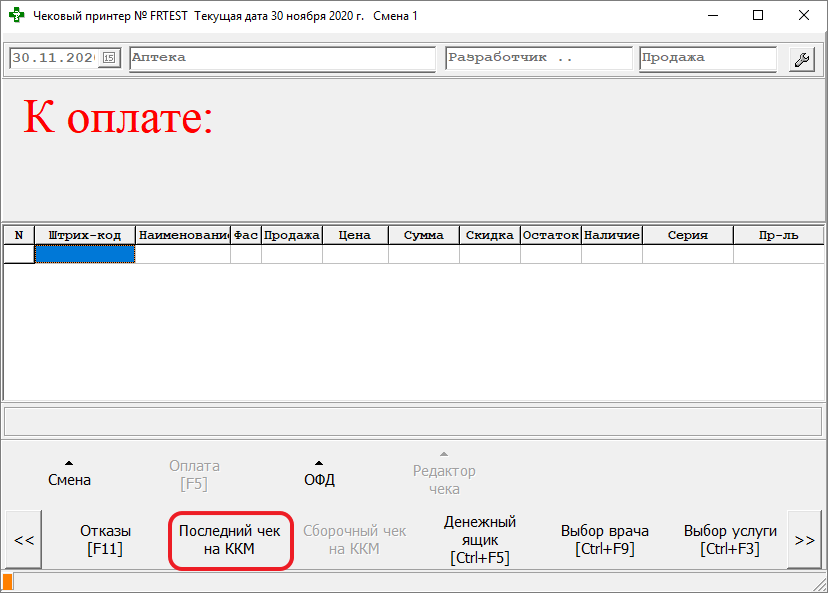Click the green cross app icon
Screen dimensions: 828x593
click(16, 16)
